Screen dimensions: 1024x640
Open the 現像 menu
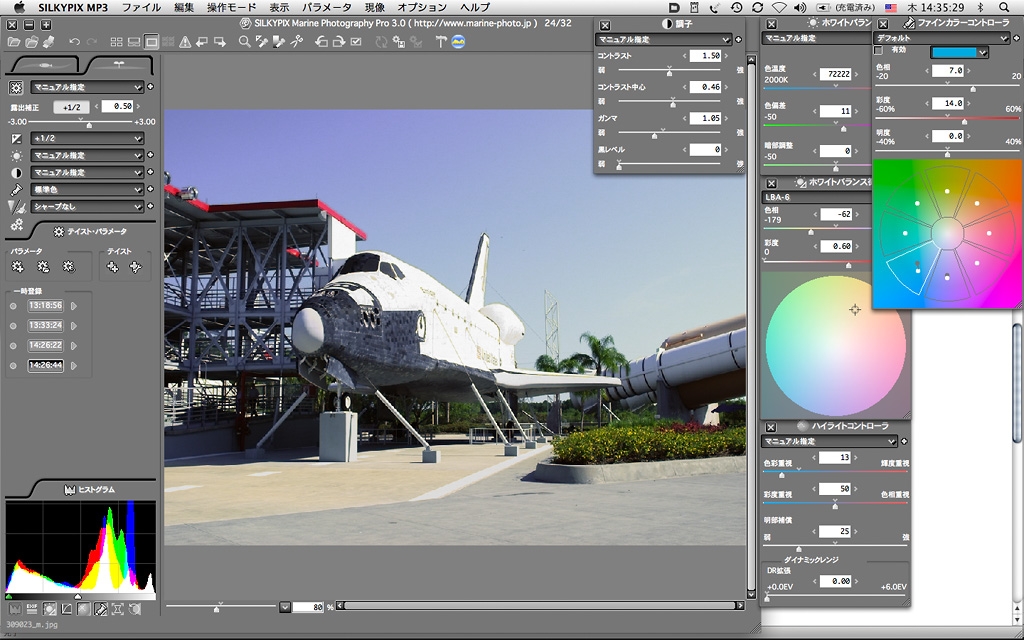point(374,7)
